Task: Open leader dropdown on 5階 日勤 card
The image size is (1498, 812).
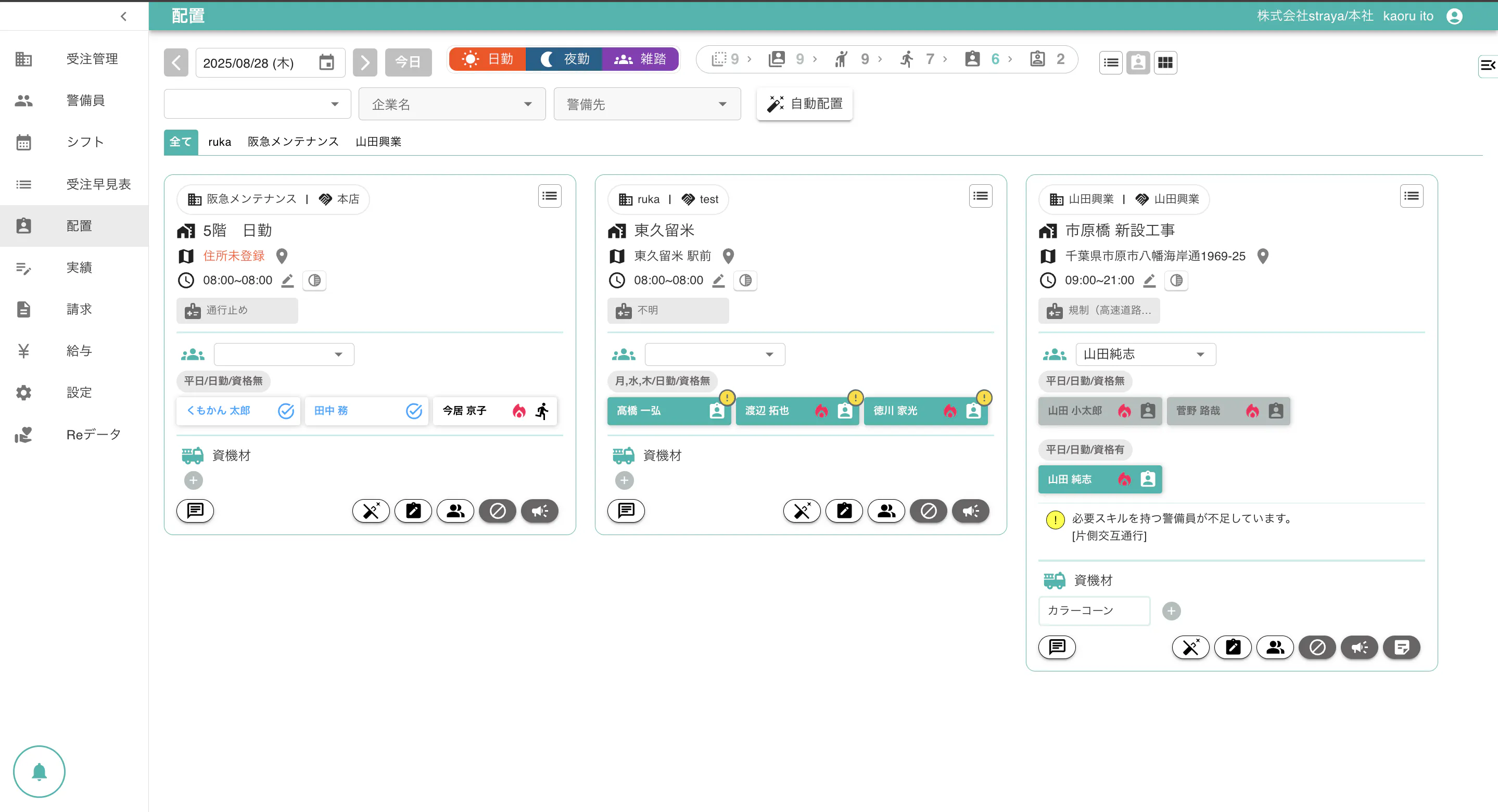Action: point(284,354)
